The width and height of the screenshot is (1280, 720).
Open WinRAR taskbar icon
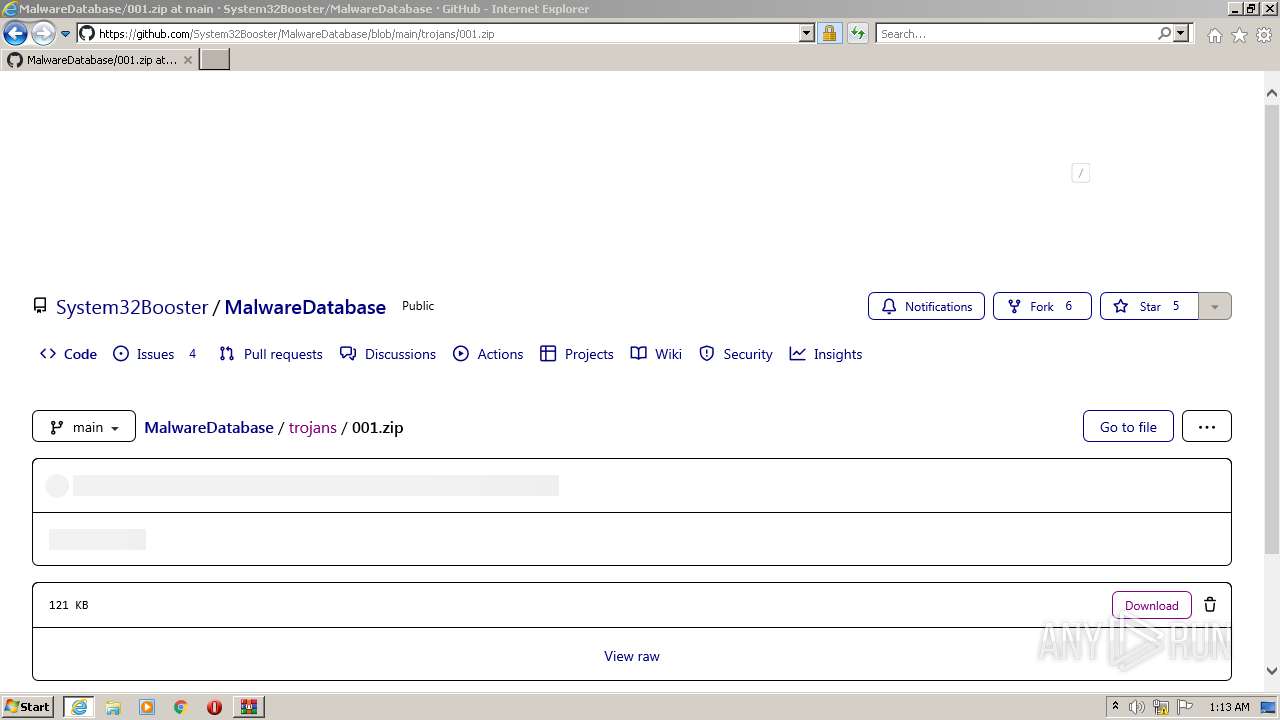249,707
